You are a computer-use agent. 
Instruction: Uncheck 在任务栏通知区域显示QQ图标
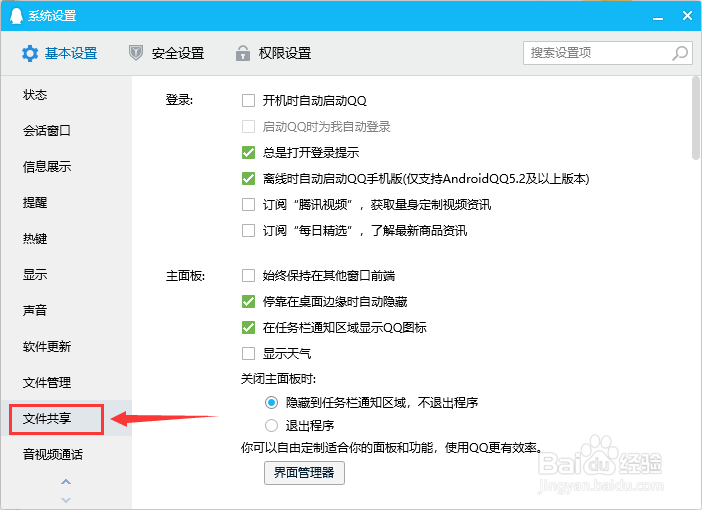pos(248,327)
